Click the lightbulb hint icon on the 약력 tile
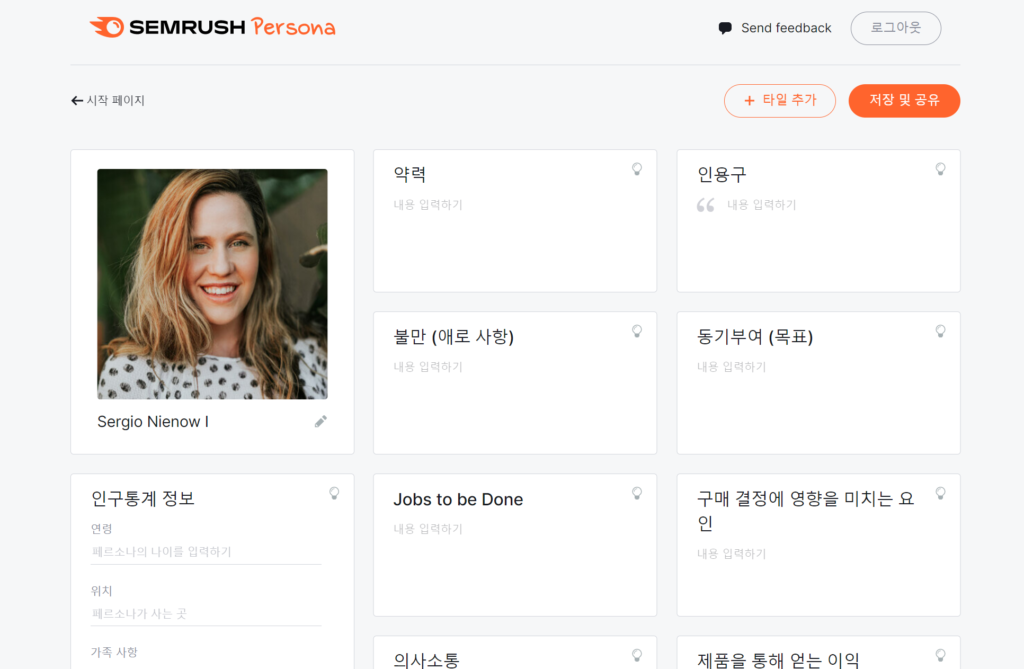Screen dimensions: 1024x669 tap(637, 169)
